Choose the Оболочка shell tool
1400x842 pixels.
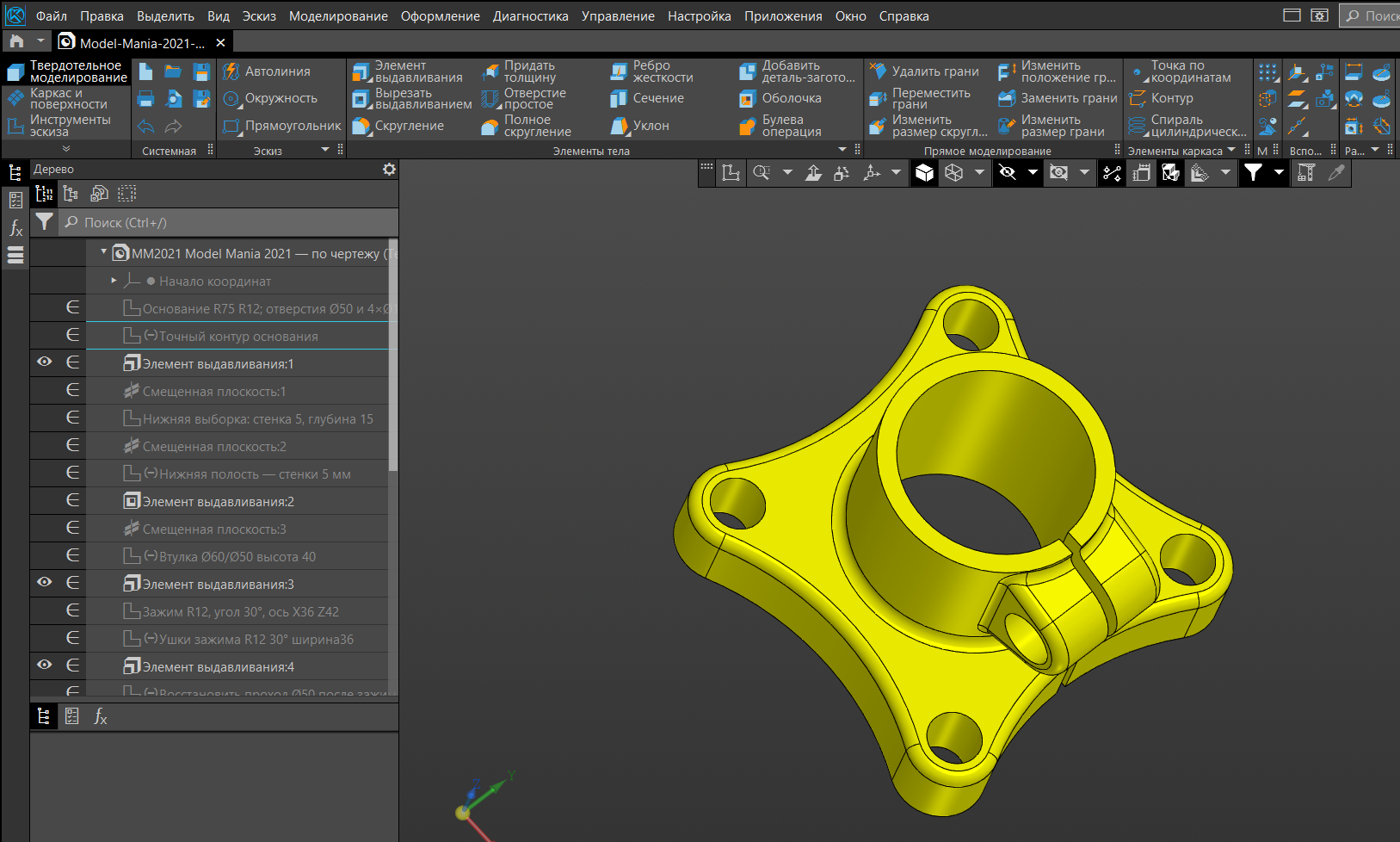[x=780, y=98]
